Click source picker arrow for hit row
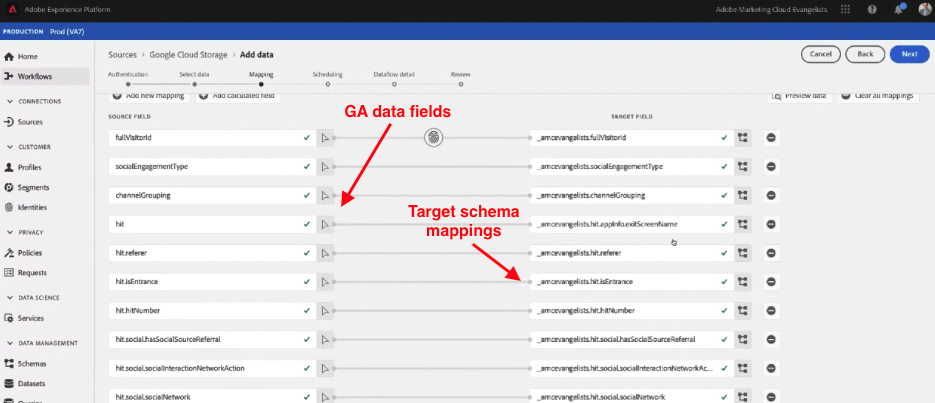935x403 pixels. click(x=325, y=224)
